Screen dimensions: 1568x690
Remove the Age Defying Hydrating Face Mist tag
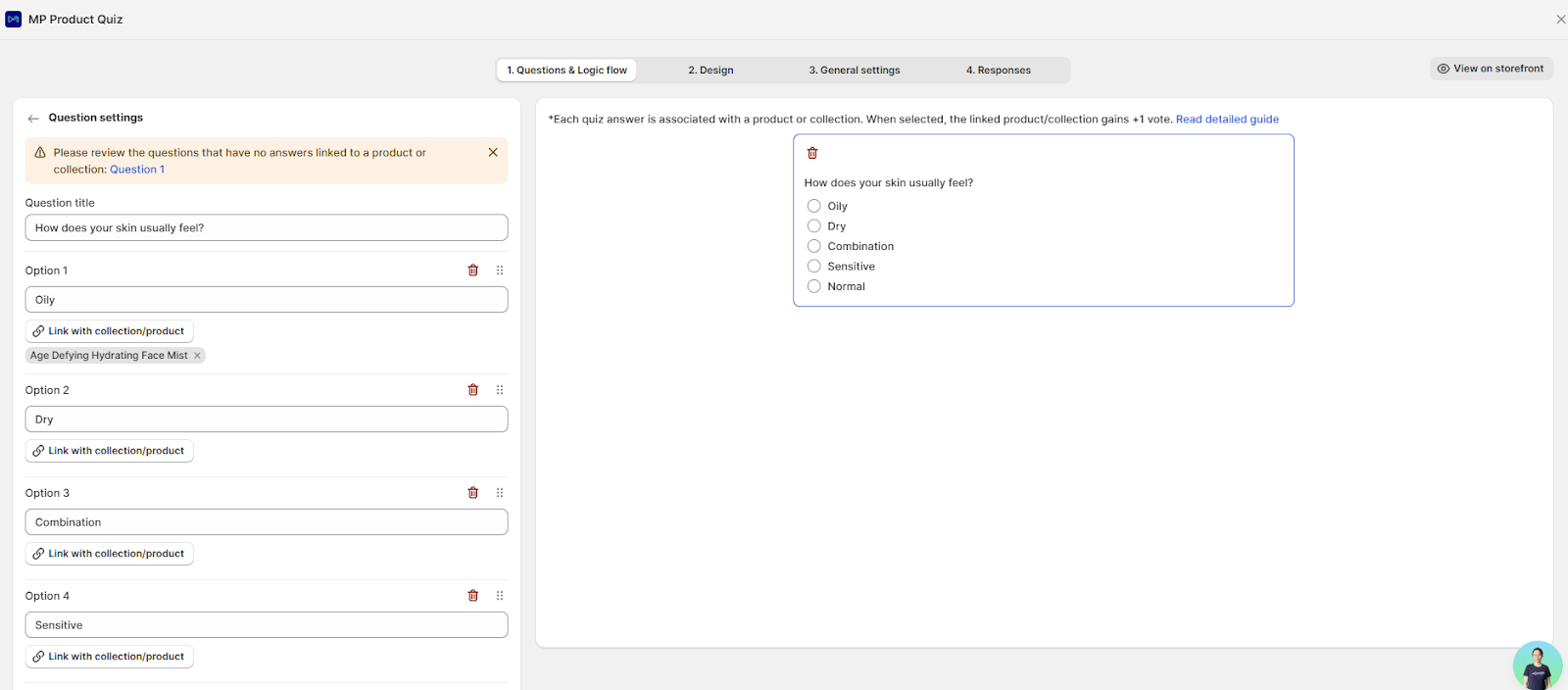(197, 356)
